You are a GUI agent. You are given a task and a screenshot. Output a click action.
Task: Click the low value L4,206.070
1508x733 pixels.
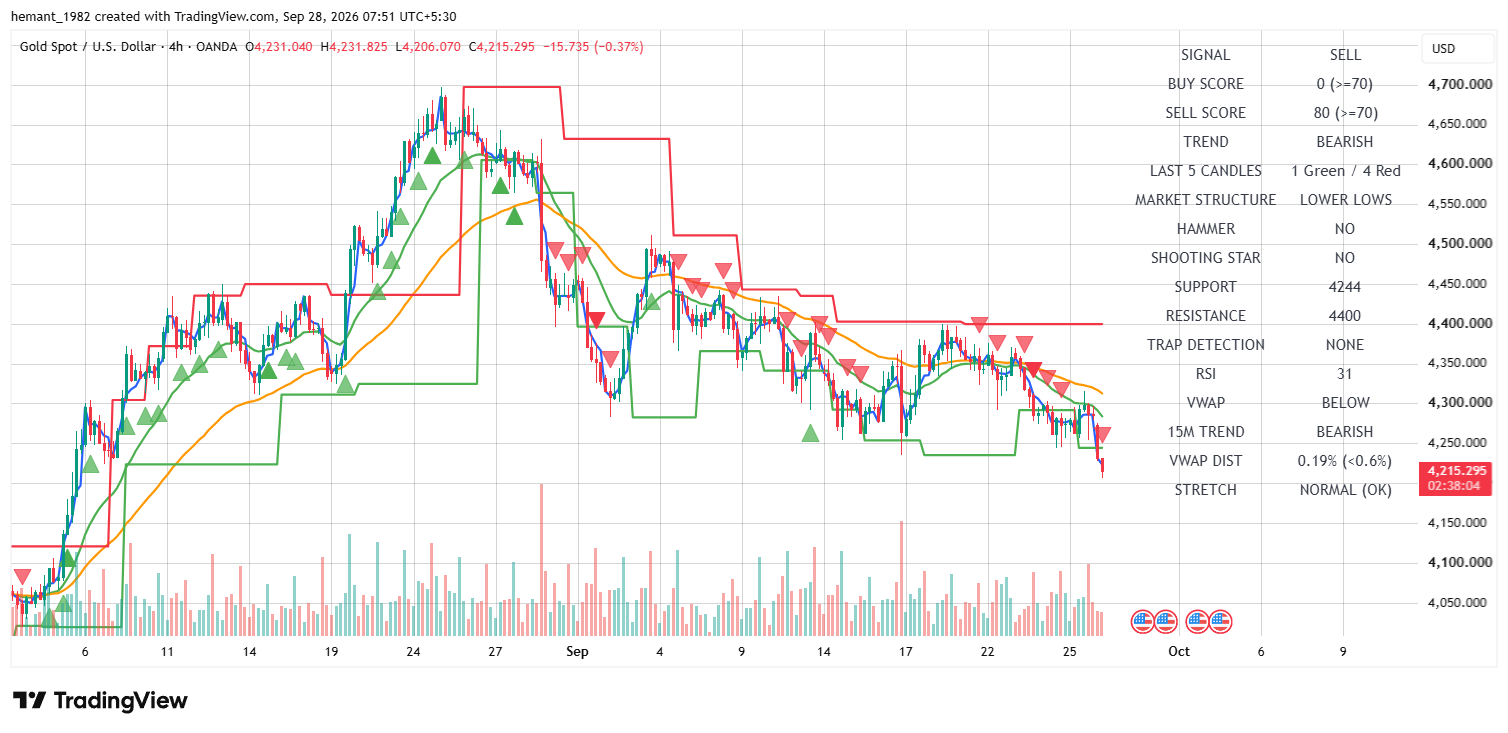pyautogui.click(x=428, y=47)
